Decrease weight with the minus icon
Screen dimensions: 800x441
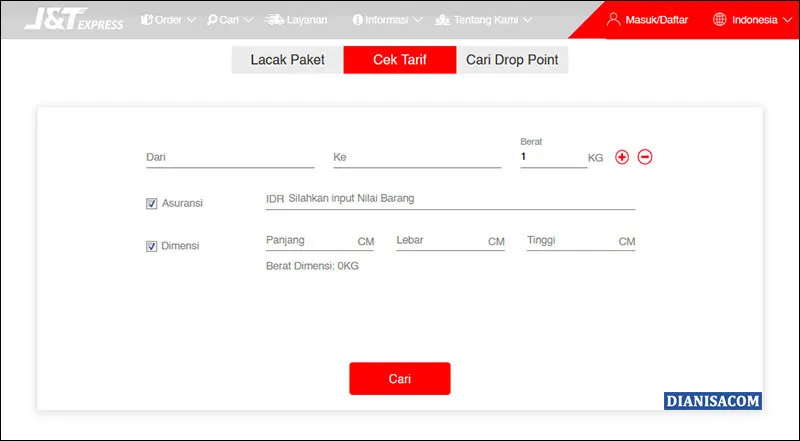645,157
